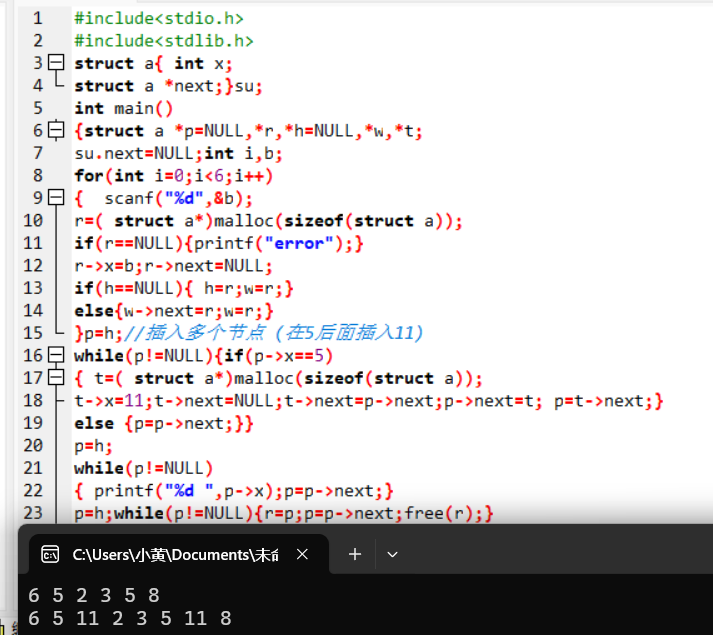Click line number 1 in the gutter

37,18
